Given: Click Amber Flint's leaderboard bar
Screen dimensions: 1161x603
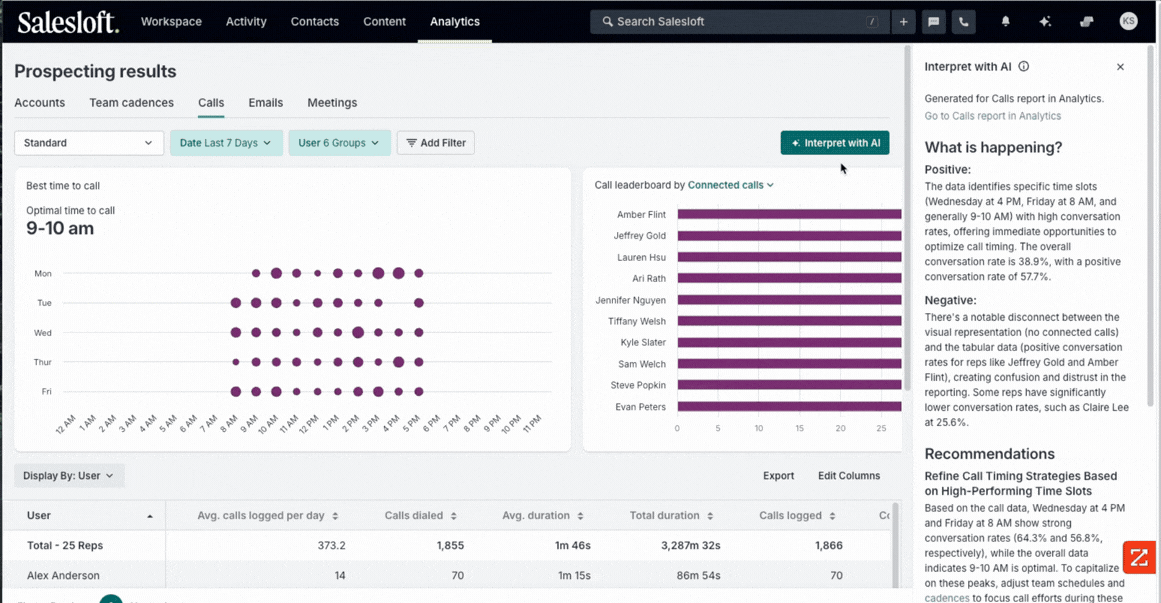Looking at the screenshot, I should [x=790, y=213].
